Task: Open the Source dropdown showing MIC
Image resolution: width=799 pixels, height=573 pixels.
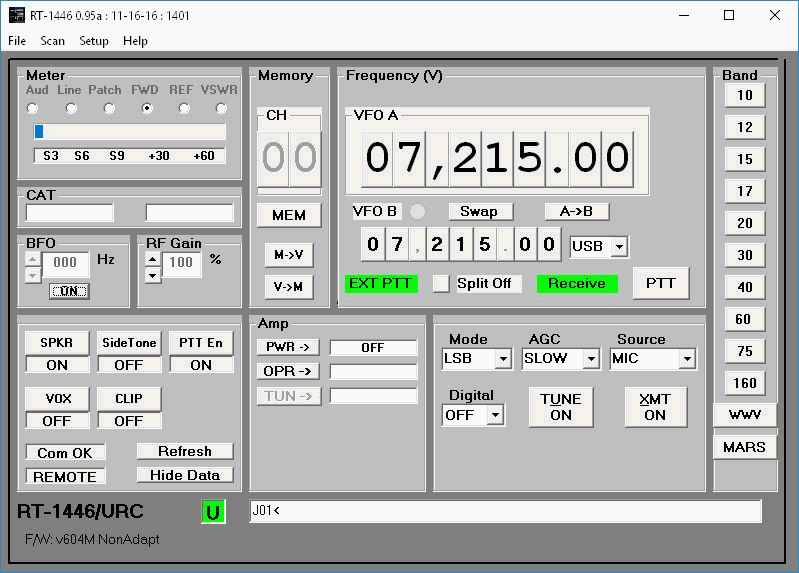Action: (x=686, y=359)
